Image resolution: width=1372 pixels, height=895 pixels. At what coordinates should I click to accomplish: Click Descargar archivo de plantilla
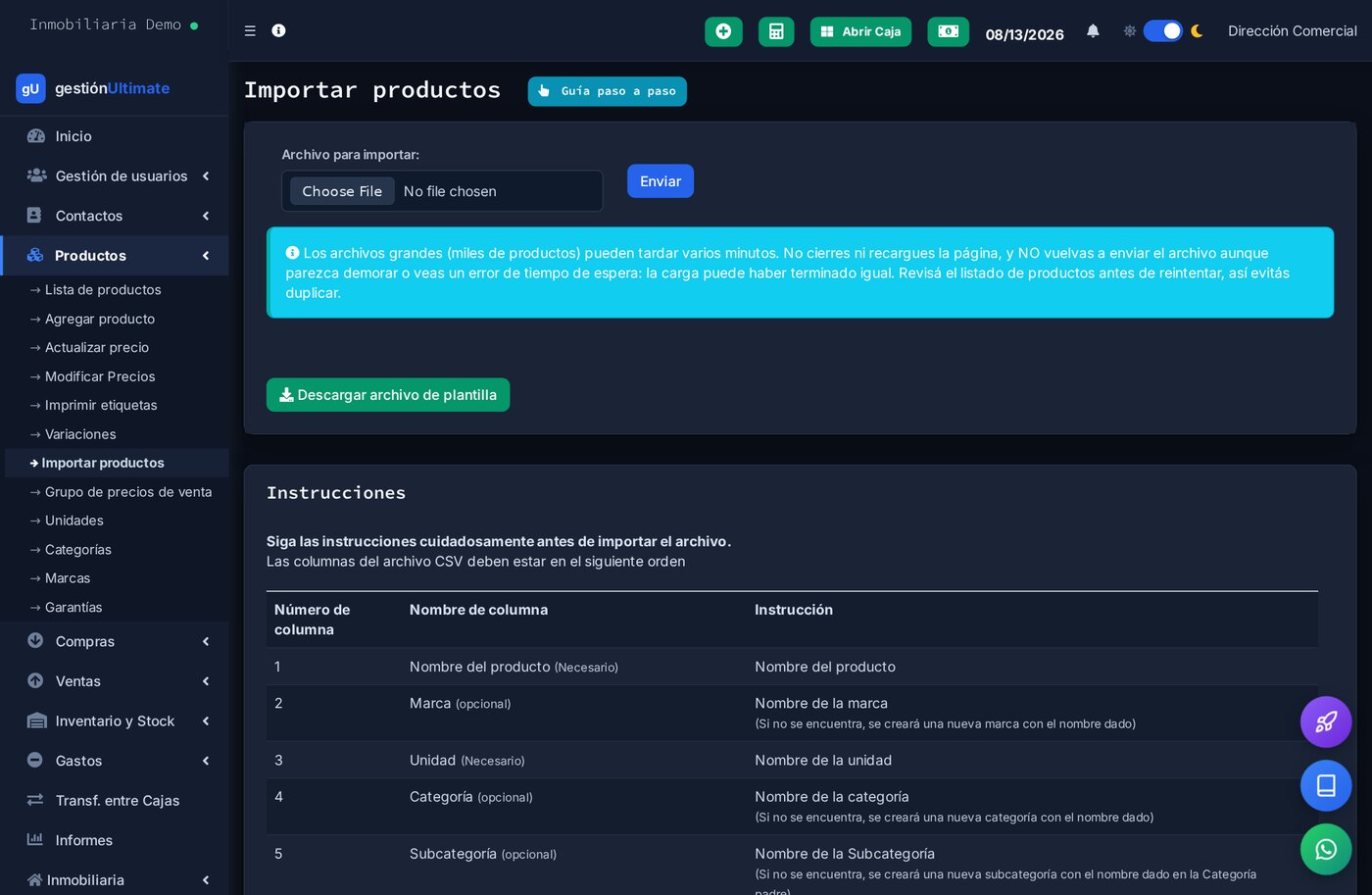[x=388, y=395]
